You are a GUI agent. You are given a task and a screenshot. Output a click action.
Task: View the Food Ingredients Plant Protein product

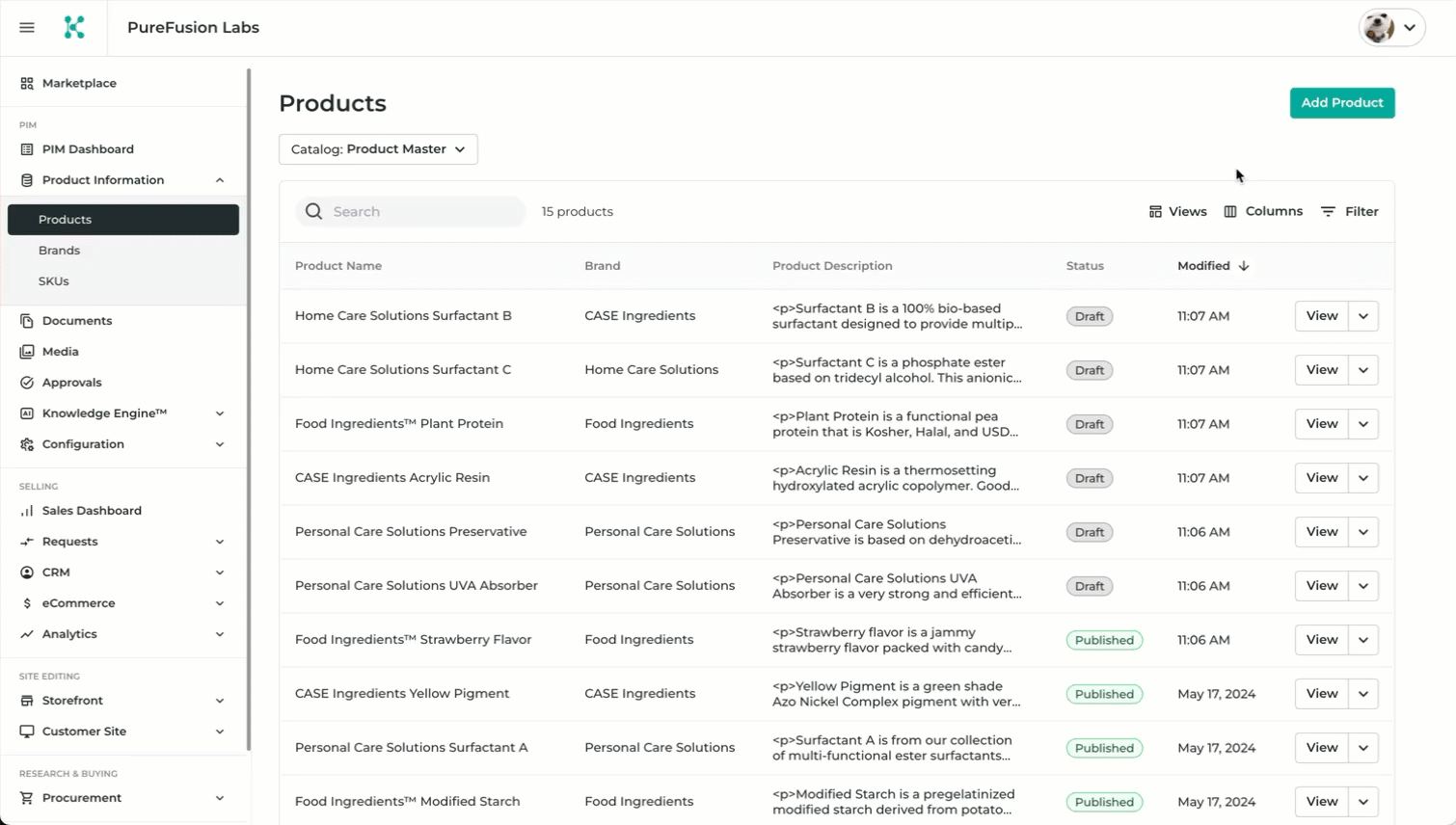click(1321, 424)
